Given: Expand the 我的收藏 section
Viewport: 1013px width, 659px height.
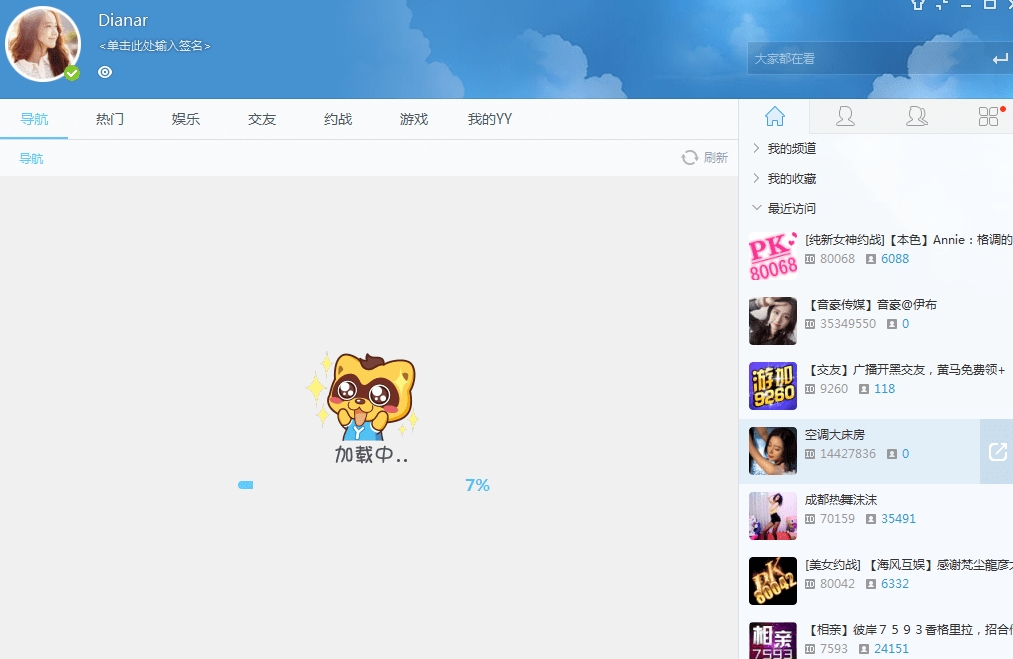Looking at the screenshot, I should point(791,179).
